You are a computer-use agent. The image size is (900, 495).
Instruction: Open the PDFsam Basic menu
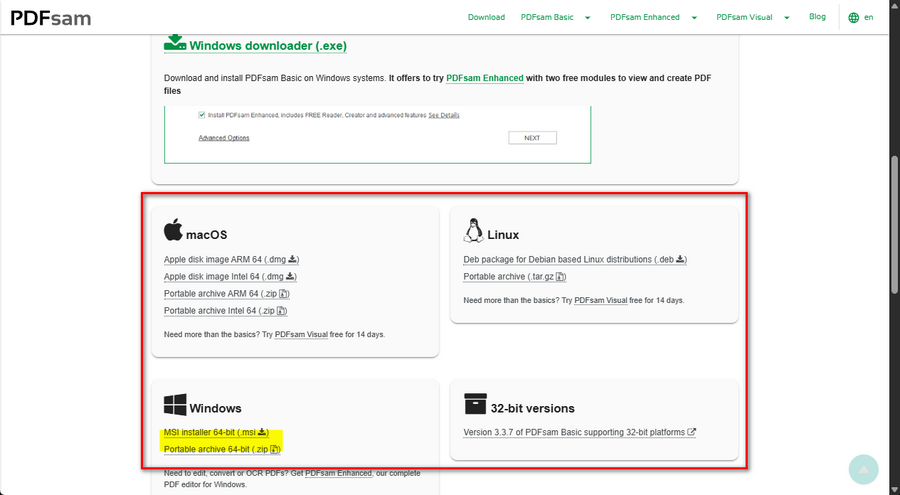(546, 17)
